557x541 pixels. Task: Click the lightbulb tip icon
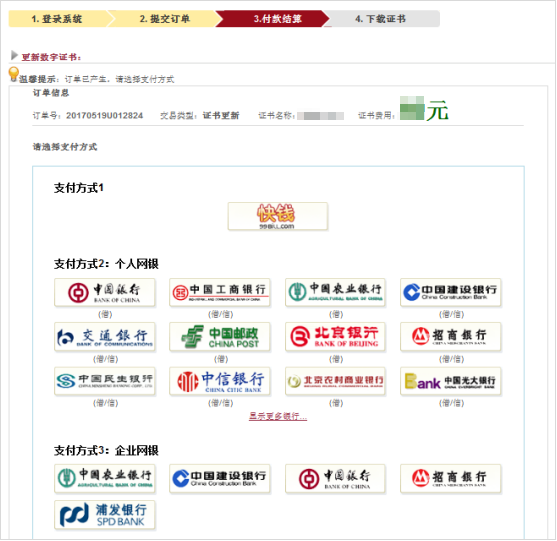[x=13, y=75]
